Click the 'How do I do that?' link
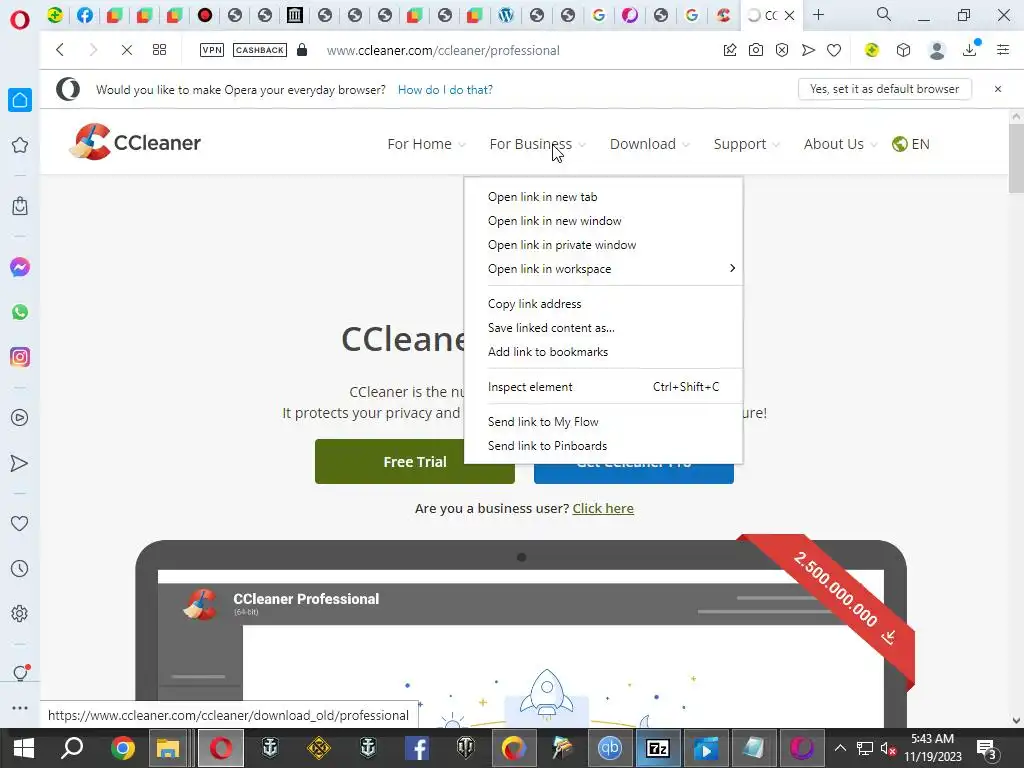1024x768 pixels. 445,89
